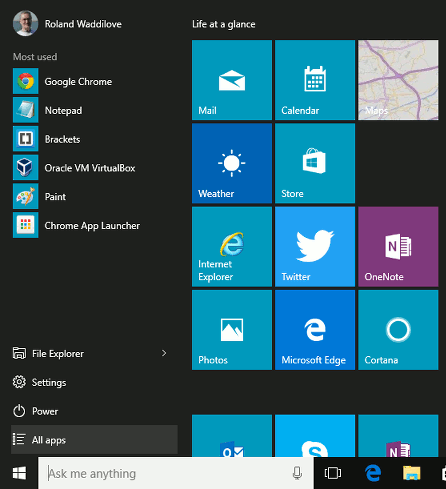
Task: Open the bottom OneNote tile
Action: 398,436
